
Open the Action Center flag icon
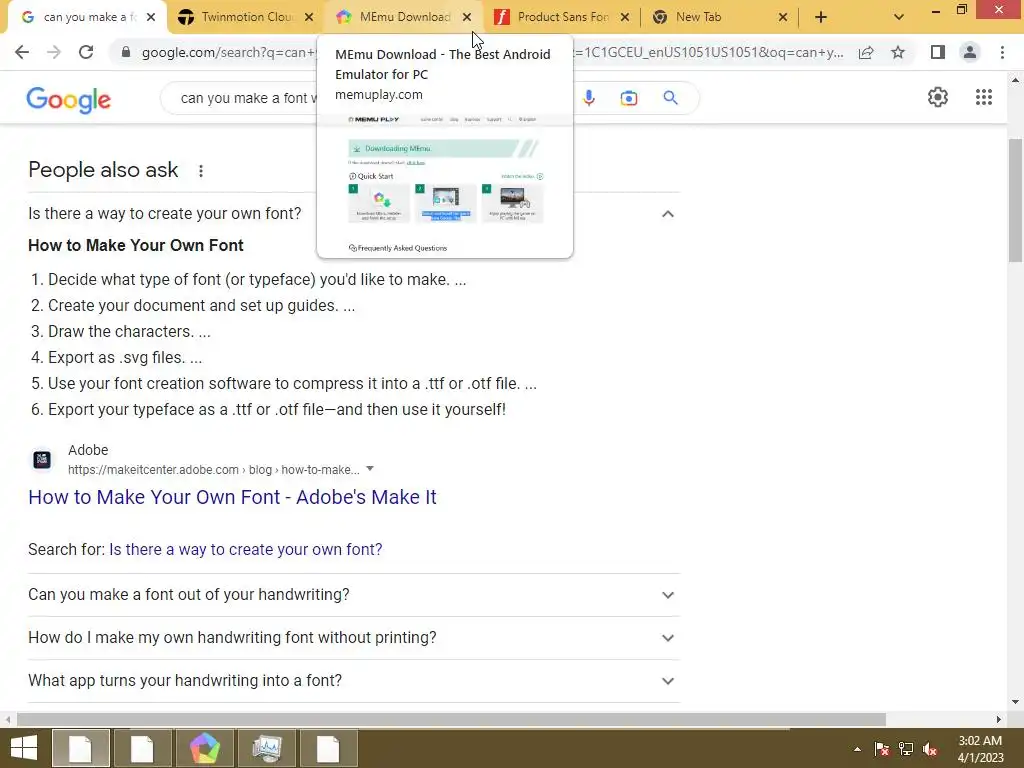point(882,749)
